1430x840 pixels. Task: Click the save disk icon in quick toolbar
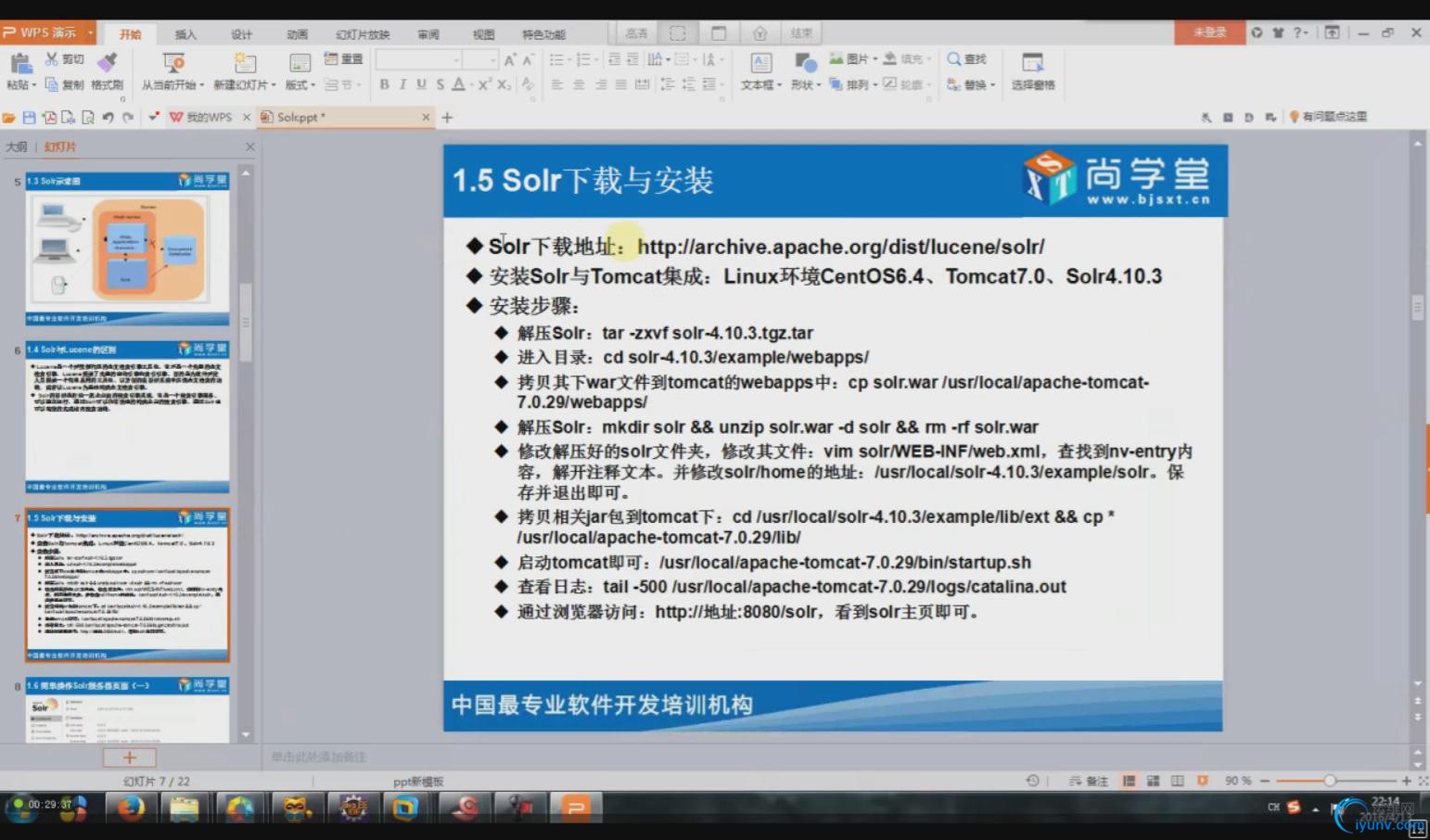(29, 118)
